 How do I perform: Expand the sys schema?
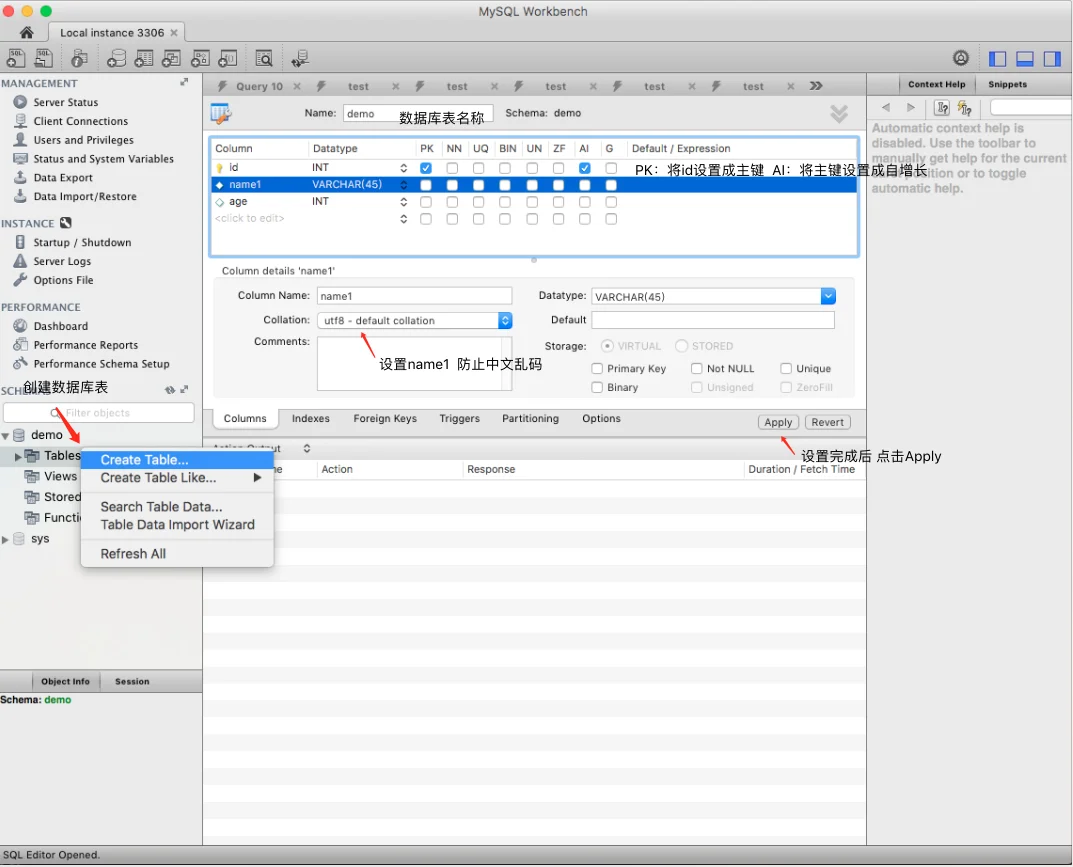pos(5,539)
